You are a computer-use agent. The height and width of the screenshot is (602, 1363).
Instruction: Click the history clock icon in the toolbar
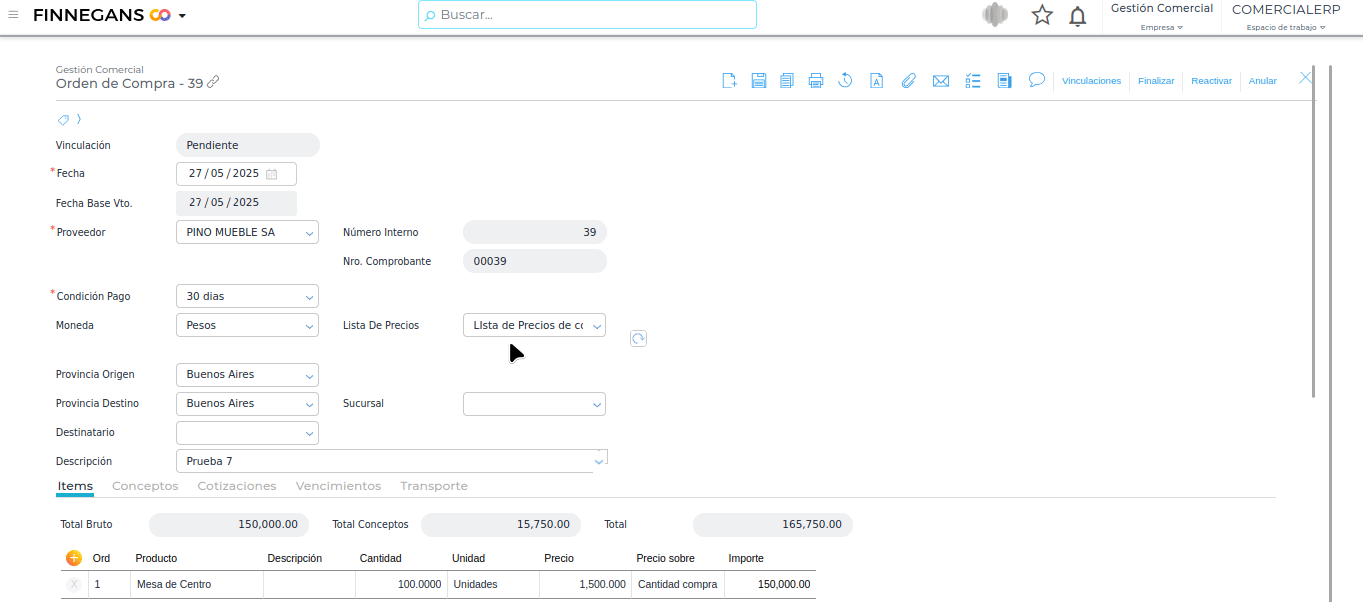845,81
